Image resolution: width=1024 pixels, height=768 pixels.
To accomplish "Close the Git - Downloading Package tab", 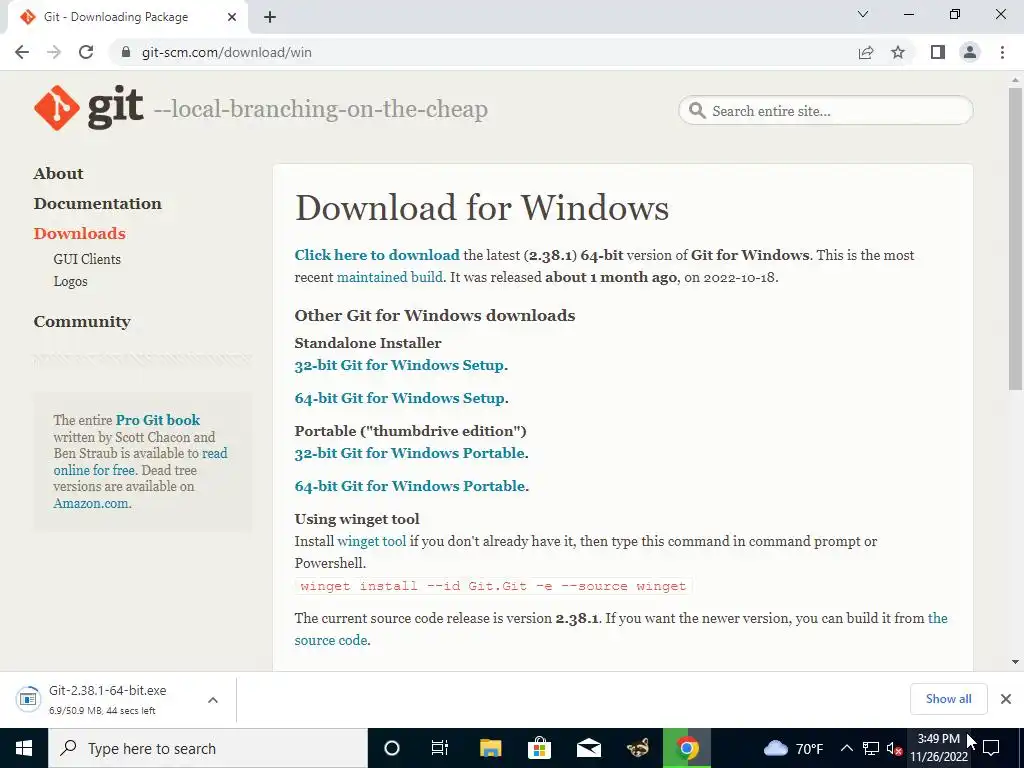I will [x=232, y=17].
